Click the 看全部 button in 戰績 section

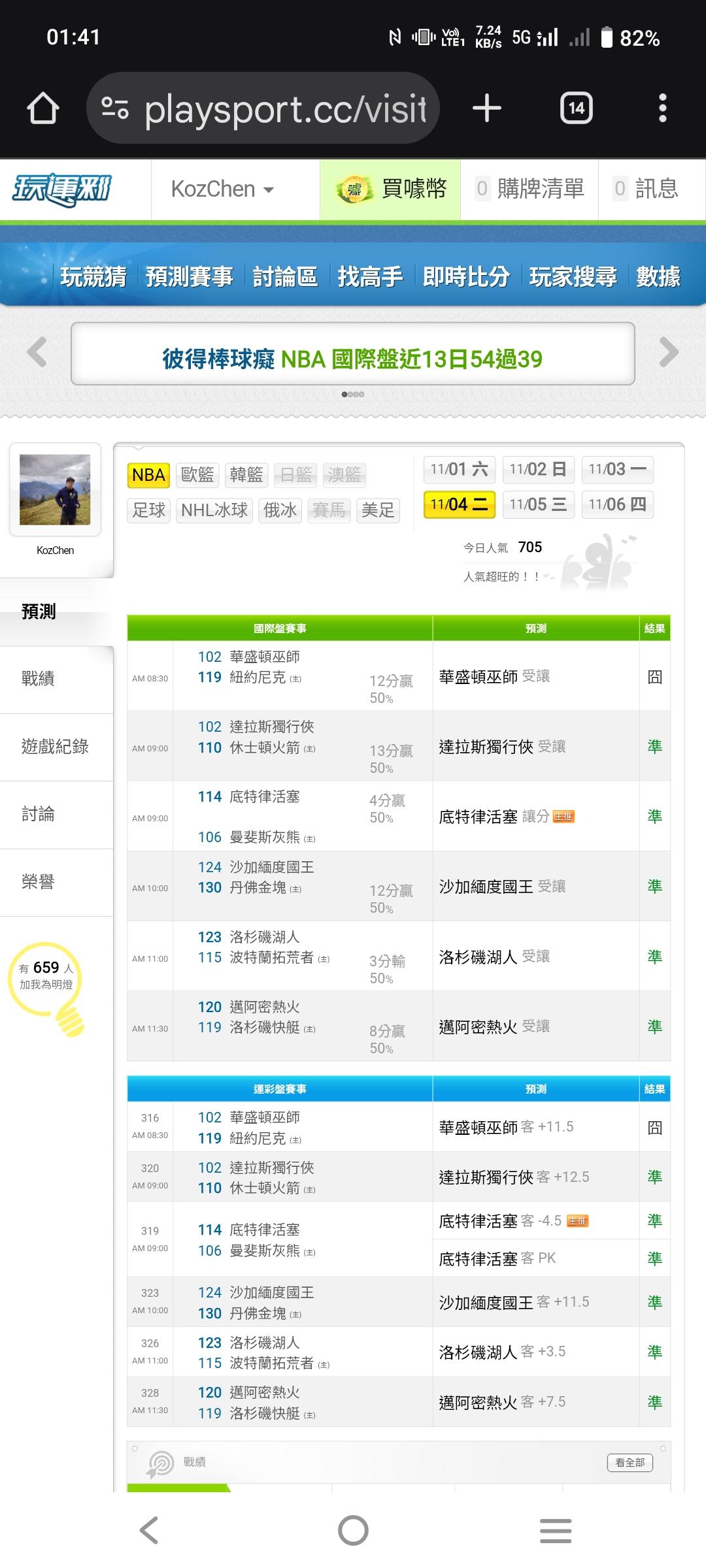click(x=630, y=1462)
